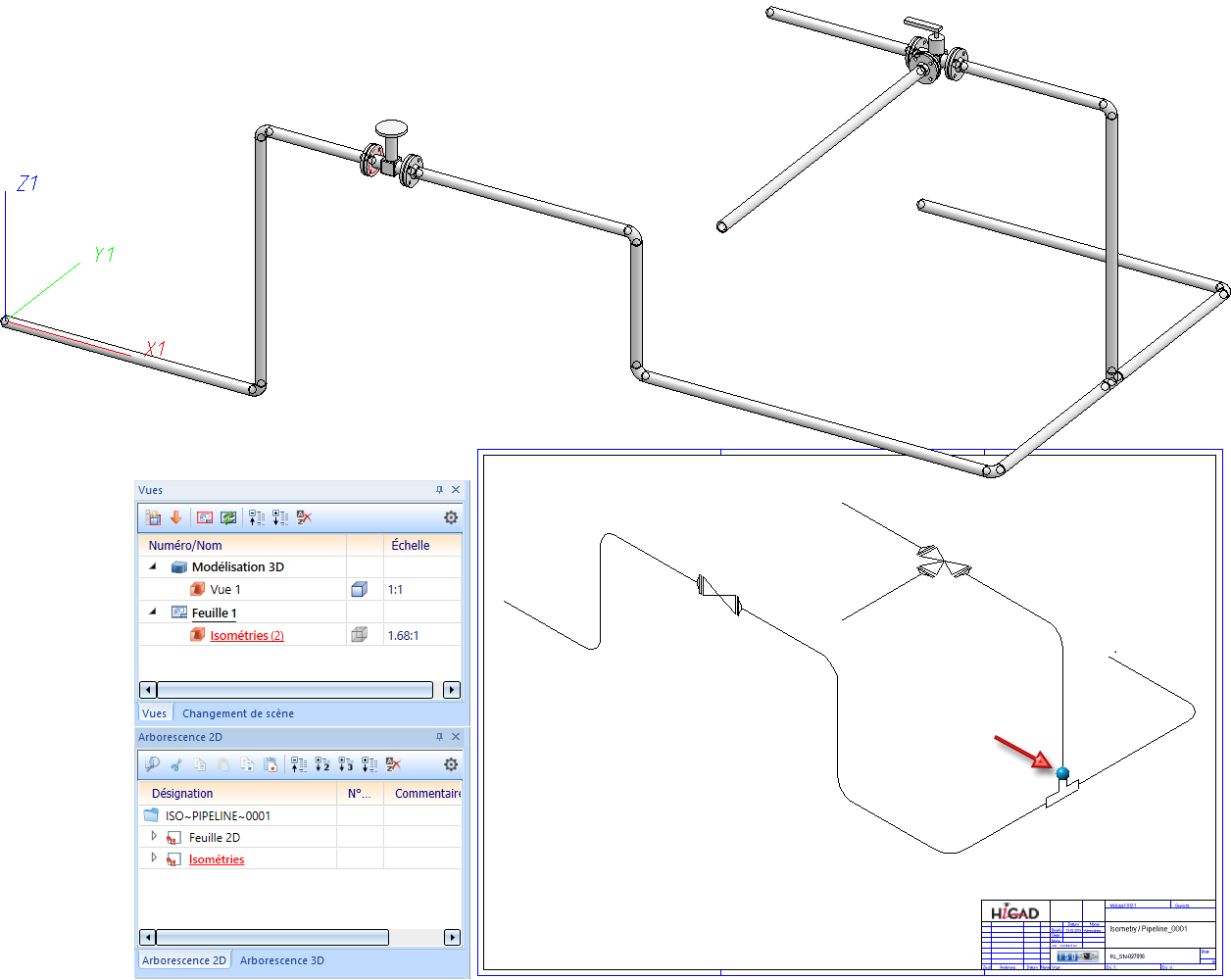
Task: Click the new view icon in Vues toolbar
Action: [x=153, y=517]
